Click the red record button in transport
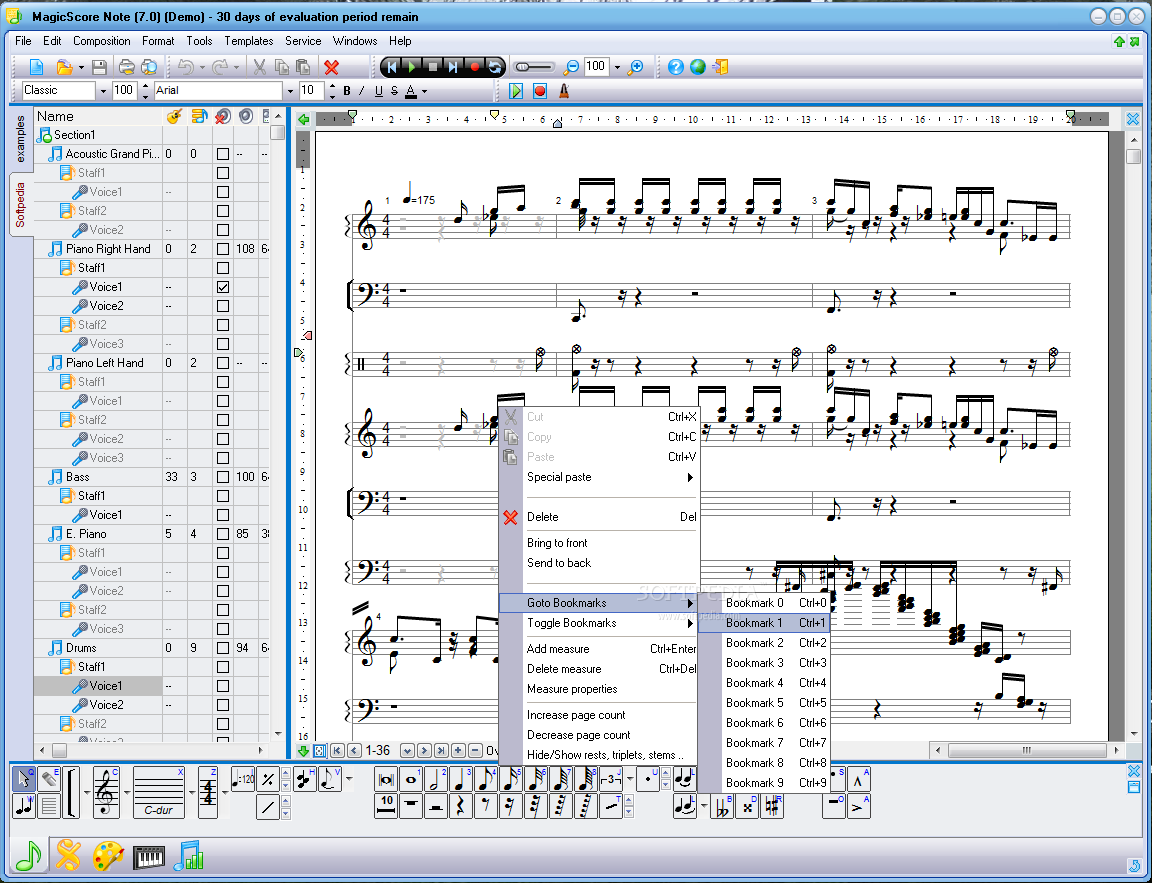This screenshot has height=883, width=1152. coord(475,67)
